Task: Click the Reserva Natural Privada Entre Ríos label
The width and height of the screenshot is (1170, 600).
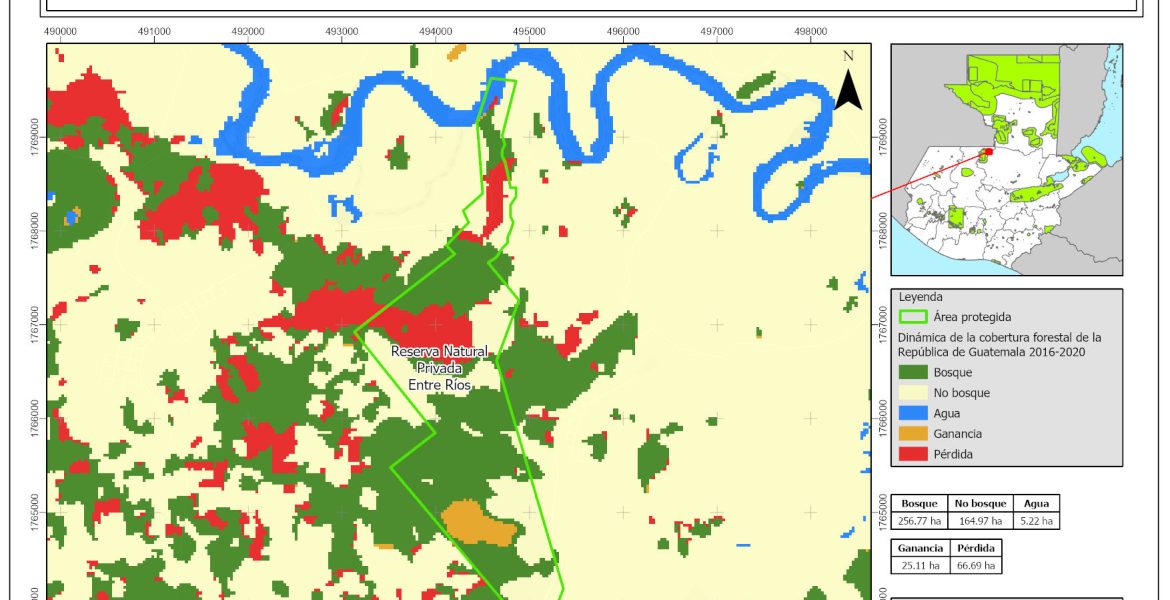Action: click(439, 368)
